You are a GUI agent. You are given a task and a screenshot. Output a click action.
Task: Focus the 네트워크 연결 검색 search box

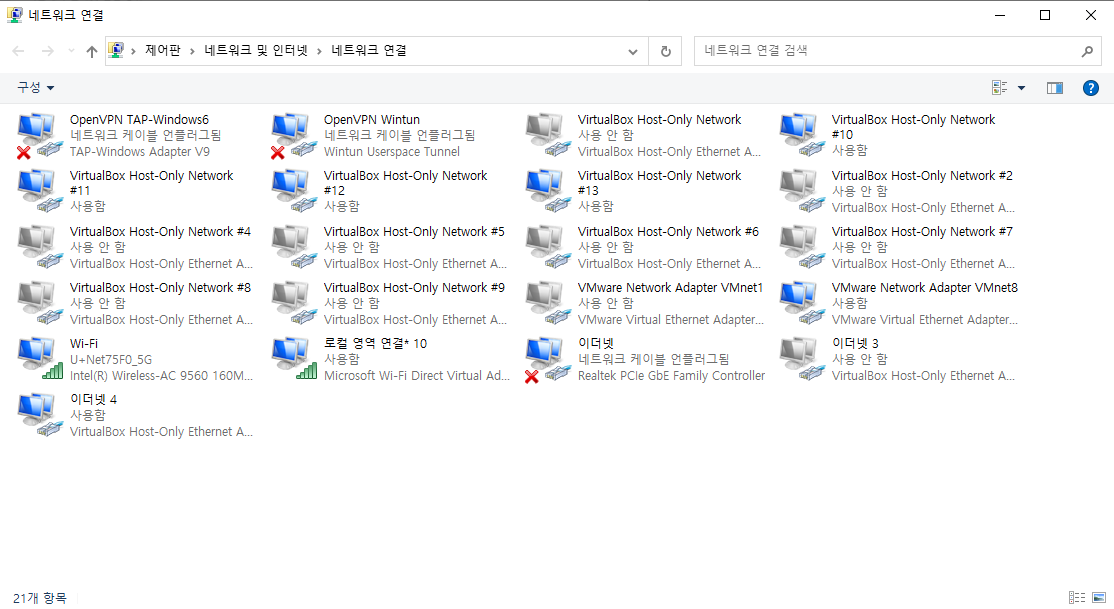click(x=897, y=51)
